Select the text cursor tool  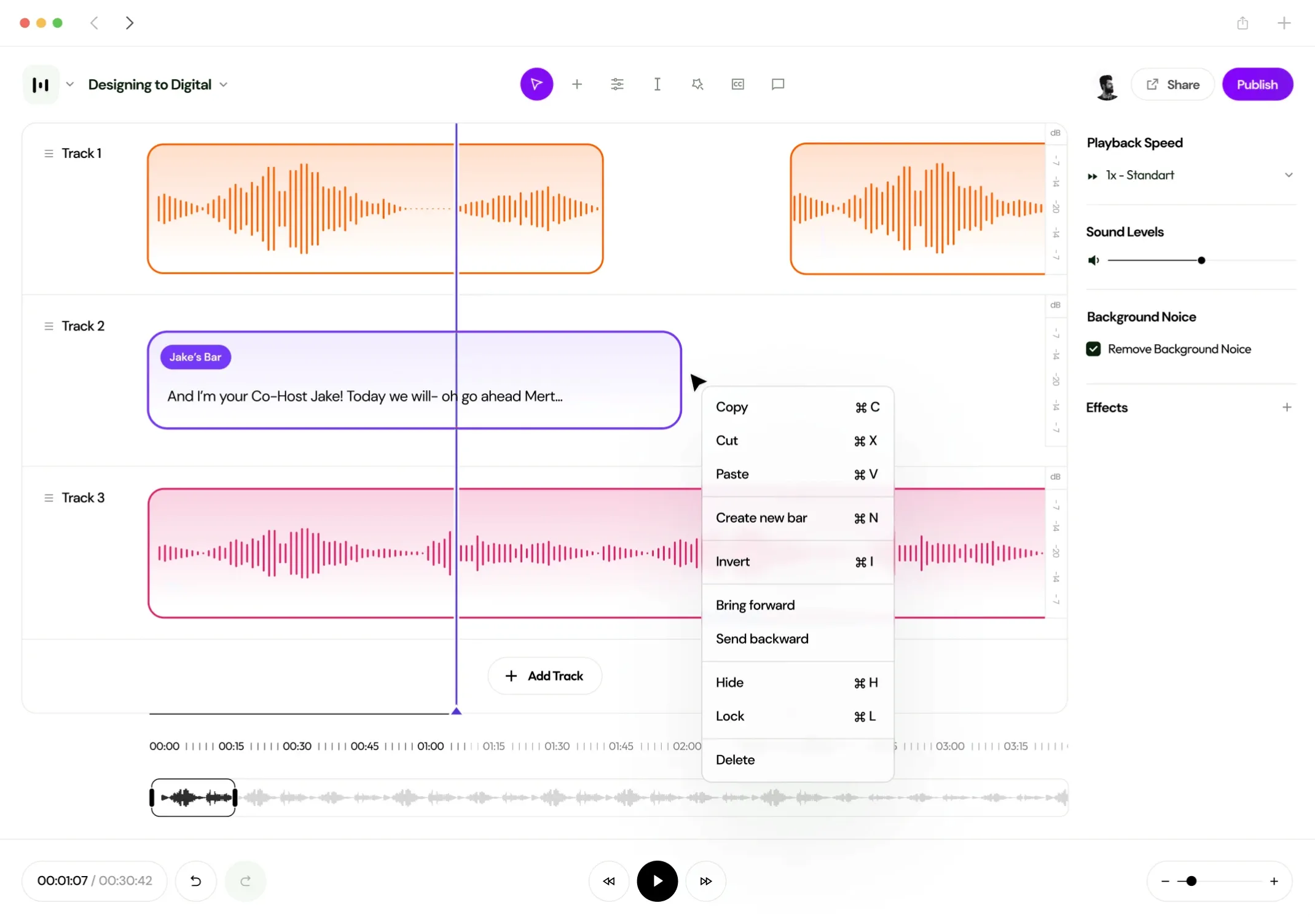point(657,84)
